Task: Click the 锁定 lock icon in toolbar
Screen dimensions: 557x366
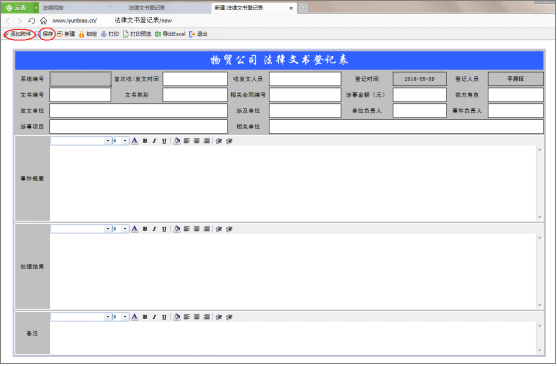Action: (x=81, y=34)
